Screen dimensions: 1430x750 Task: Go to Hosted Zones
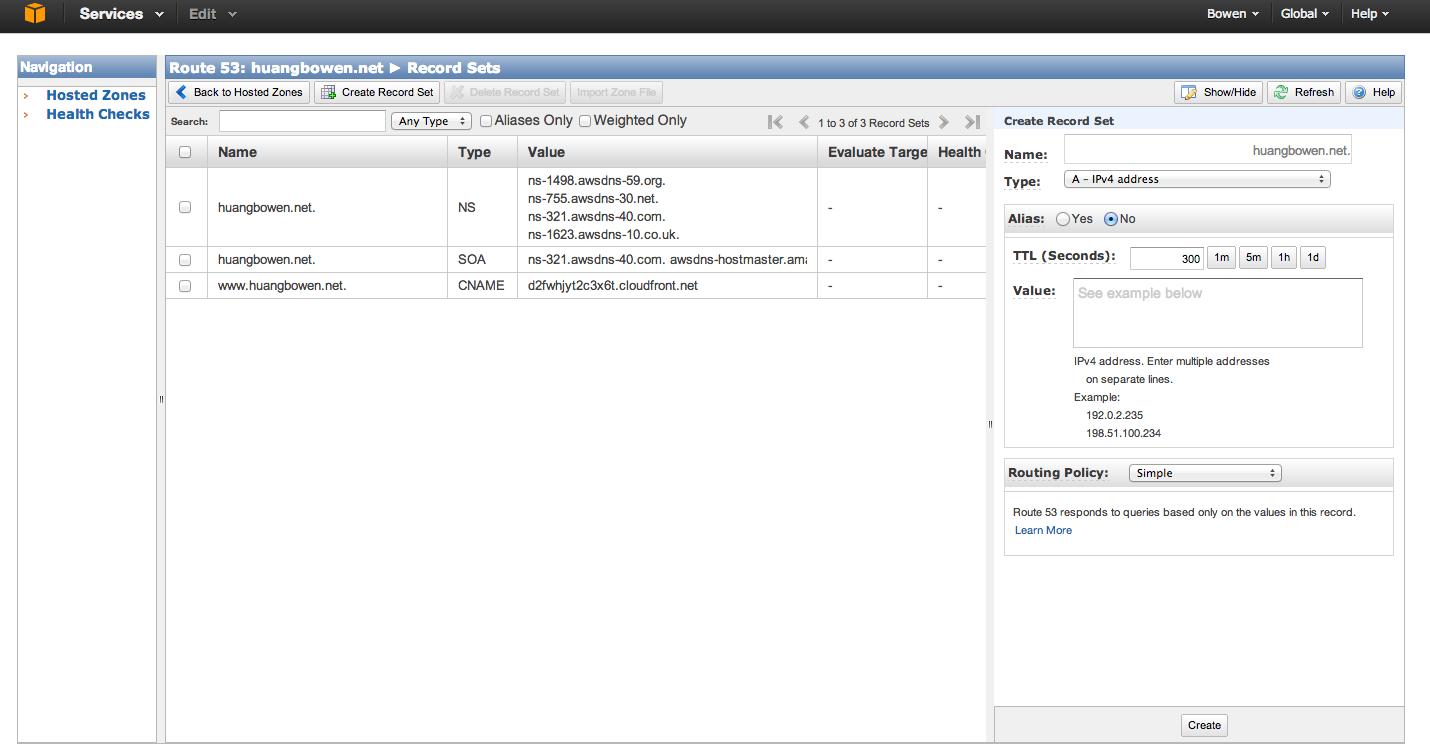pyautogui.click(x=96, y=95)
